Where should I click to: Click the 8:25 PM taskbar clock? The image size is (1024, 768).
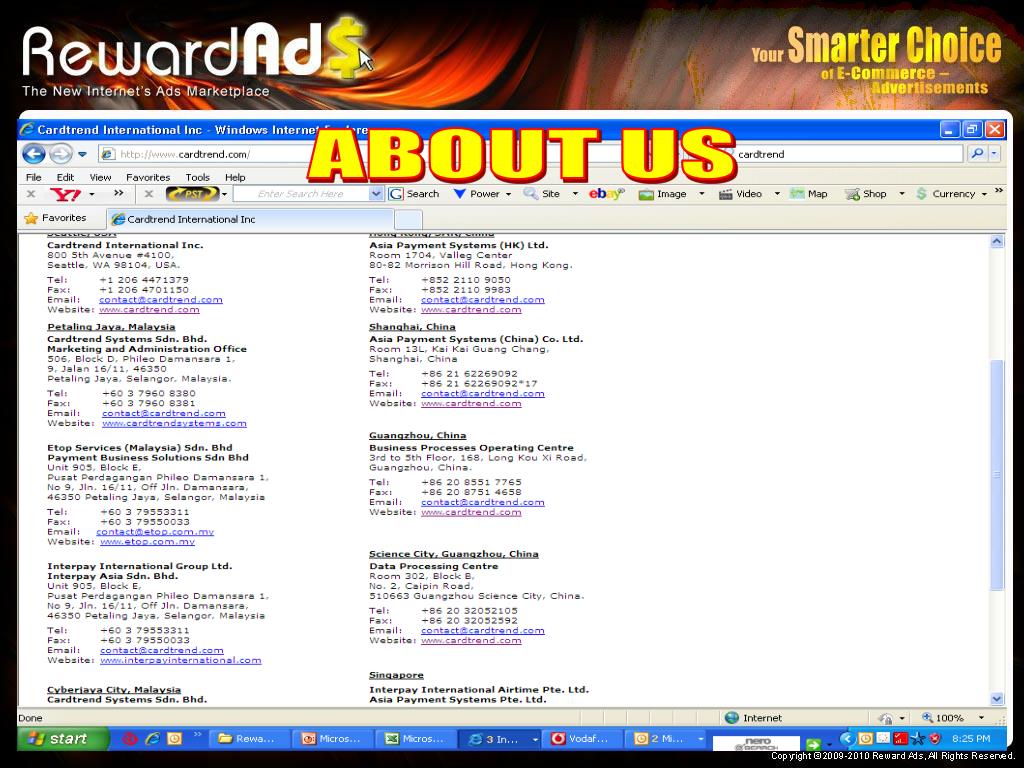pyautogui.click(x=970, y=739)
